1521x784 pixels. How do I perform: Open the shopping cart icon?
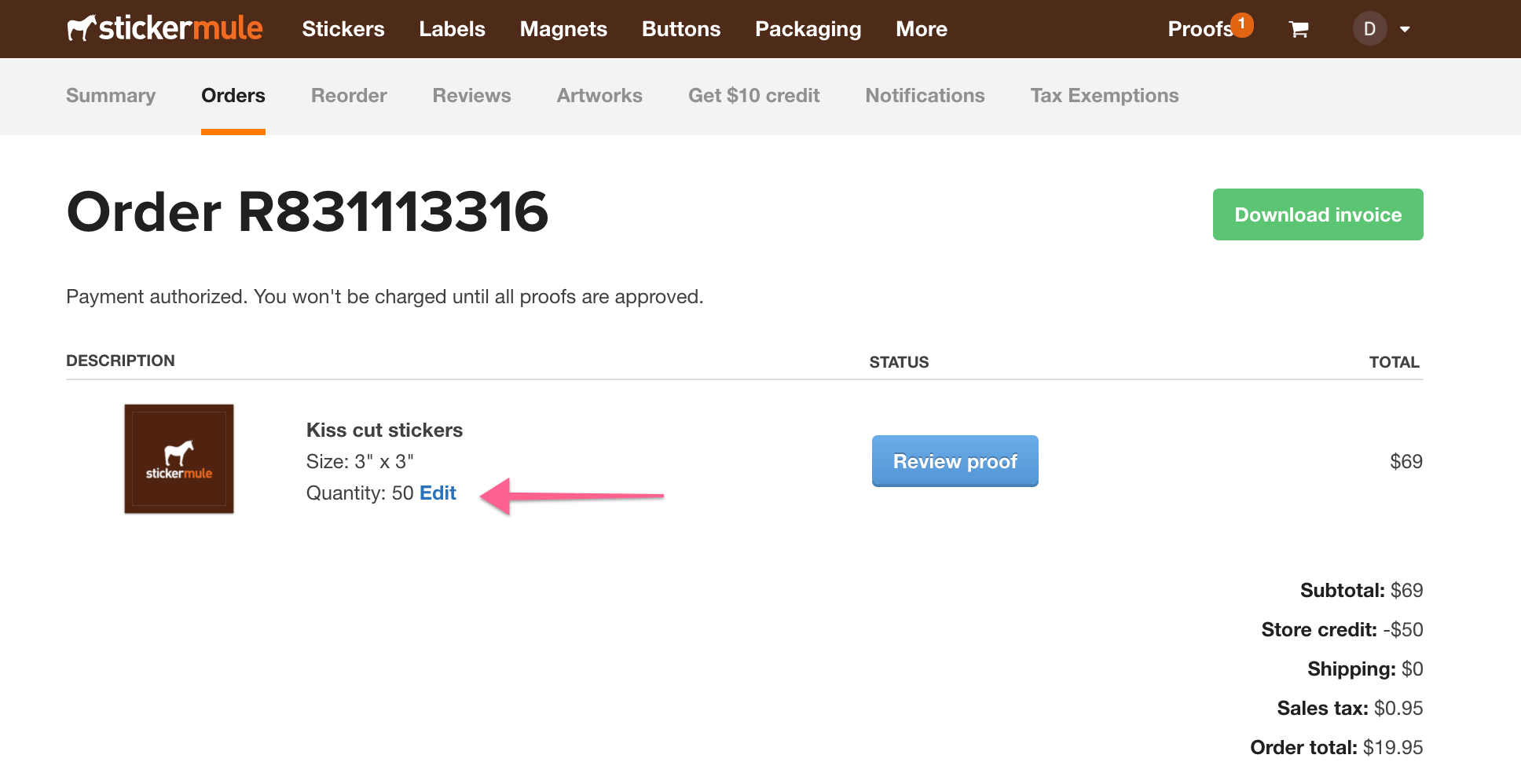click(1299, 29)
